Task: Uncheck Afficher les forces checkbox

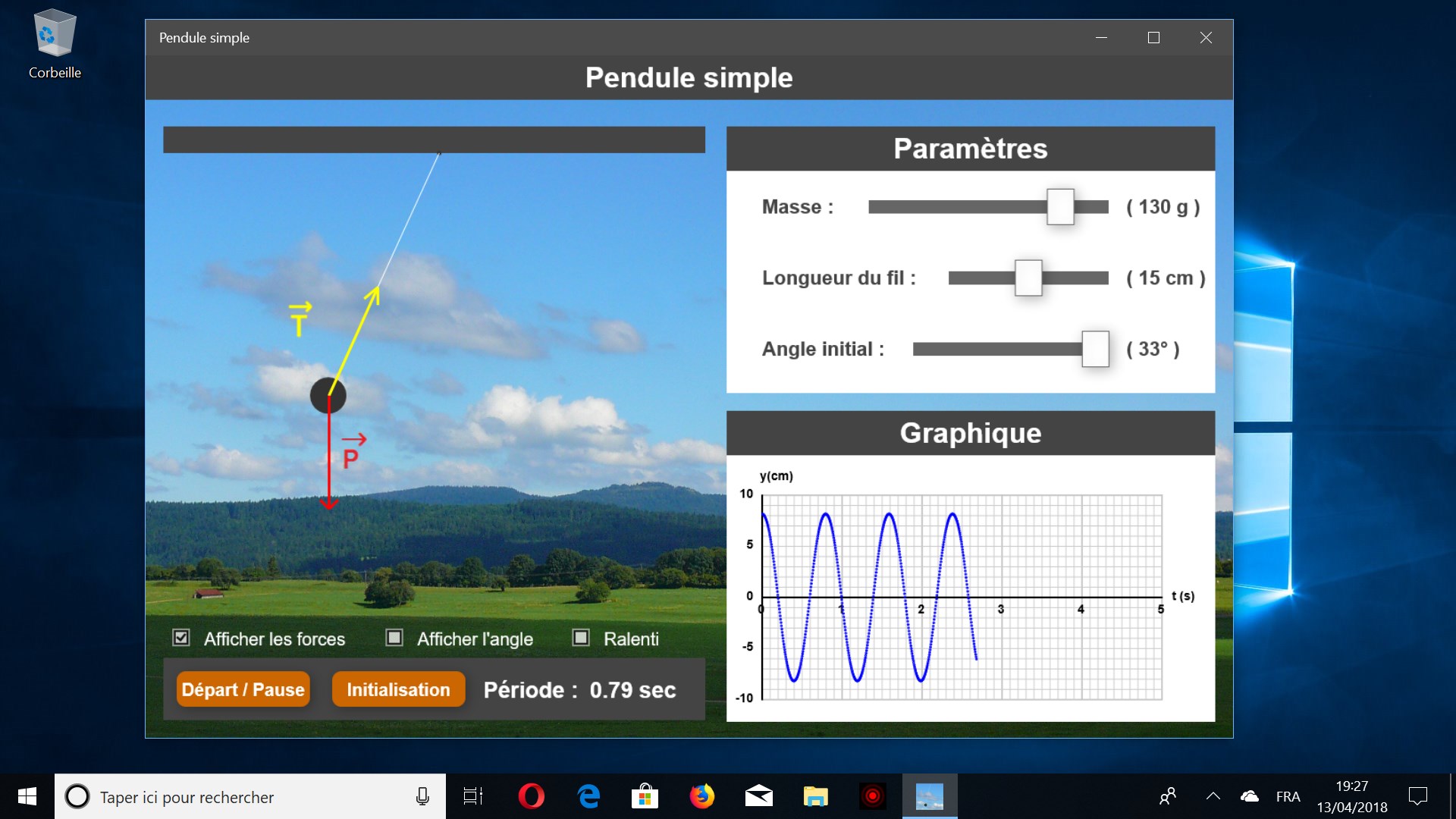Action: pyautogui.click(x=181, y=638)
